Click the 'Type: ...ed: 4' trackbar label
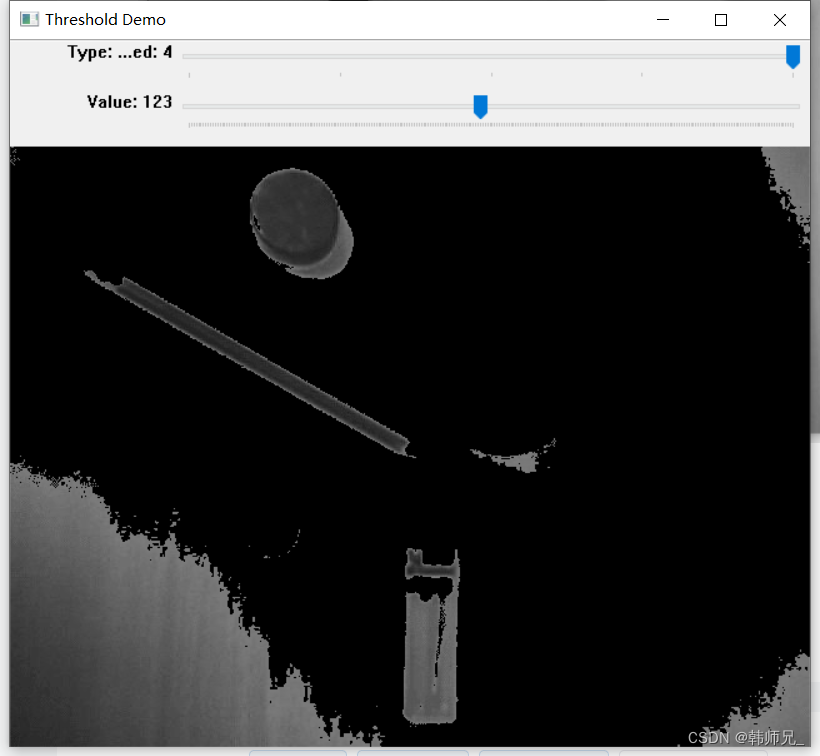This screenshot has width=820, height=756. [119, 52]
